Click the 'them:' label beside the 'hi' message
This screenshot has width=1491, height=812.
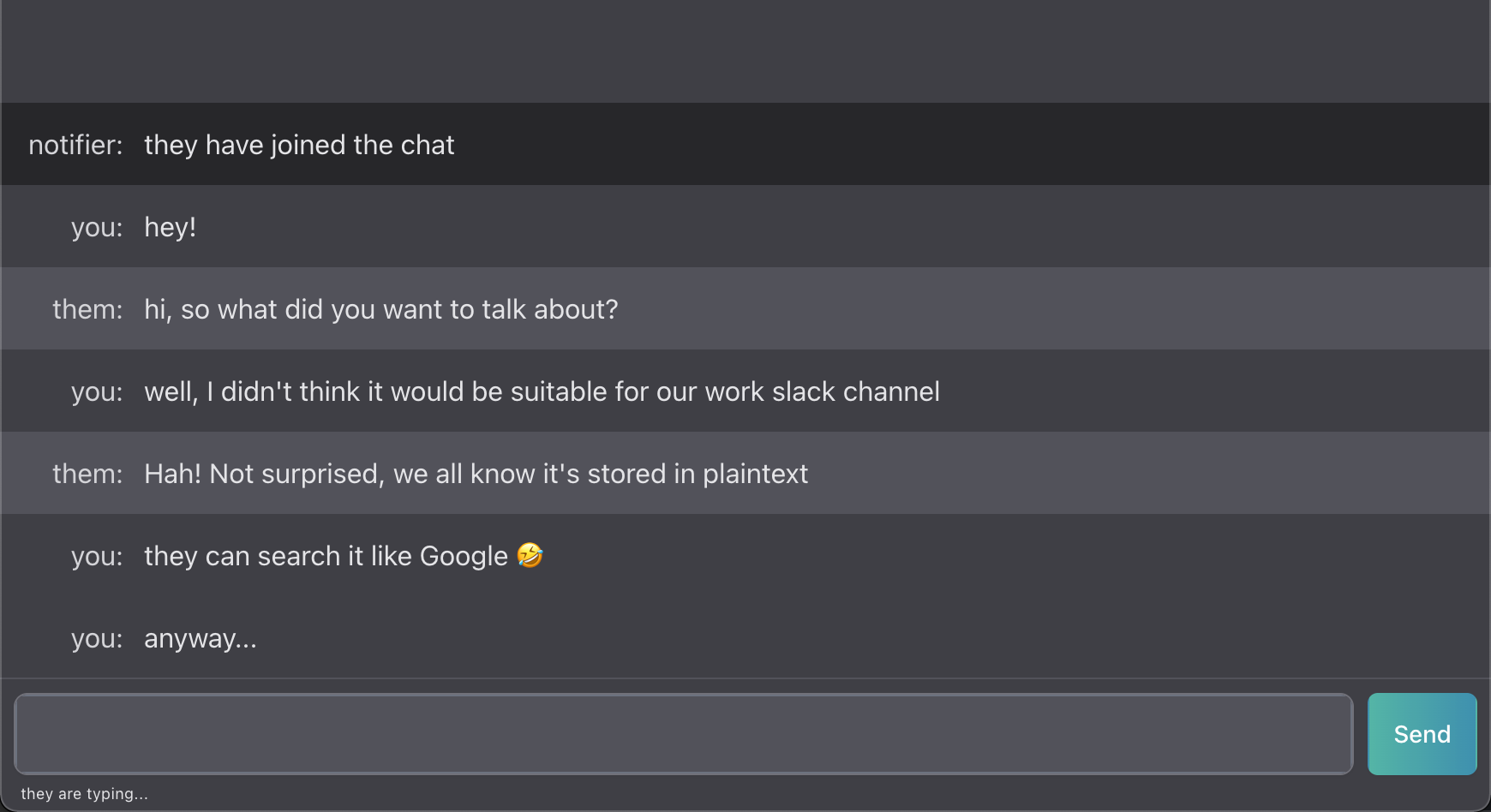pos(87,309)
